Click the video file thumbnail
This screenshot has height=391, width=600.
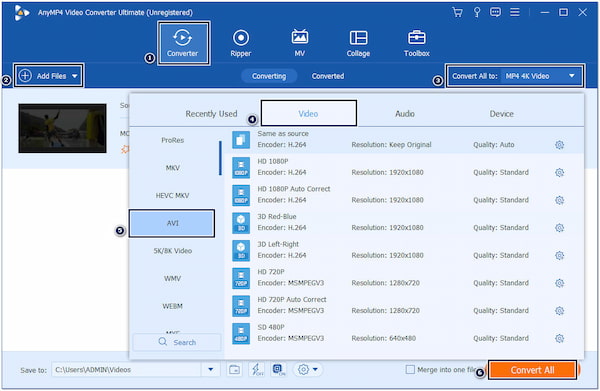tap(62, 128)
